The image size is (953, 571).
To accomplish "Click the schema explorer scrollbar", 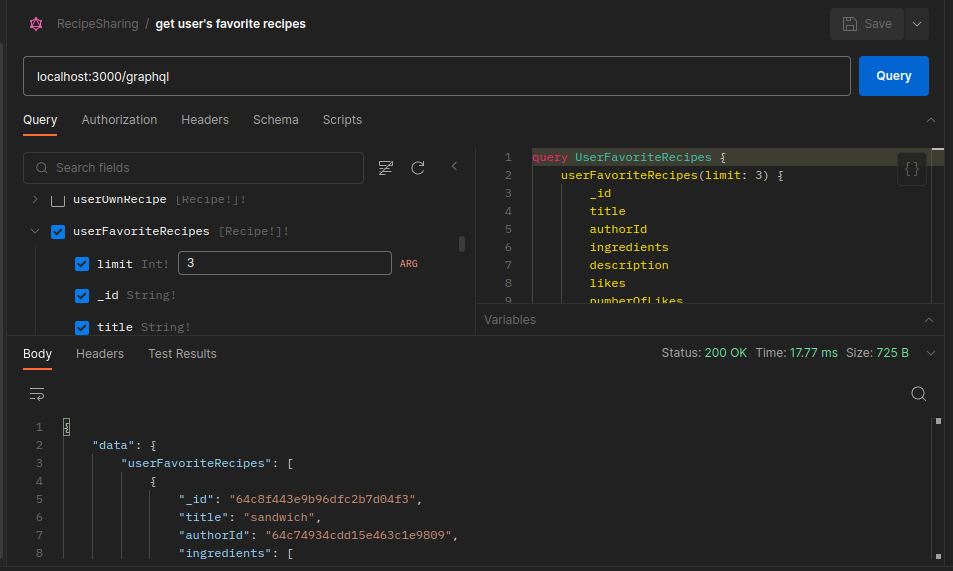I will [462, 244].
